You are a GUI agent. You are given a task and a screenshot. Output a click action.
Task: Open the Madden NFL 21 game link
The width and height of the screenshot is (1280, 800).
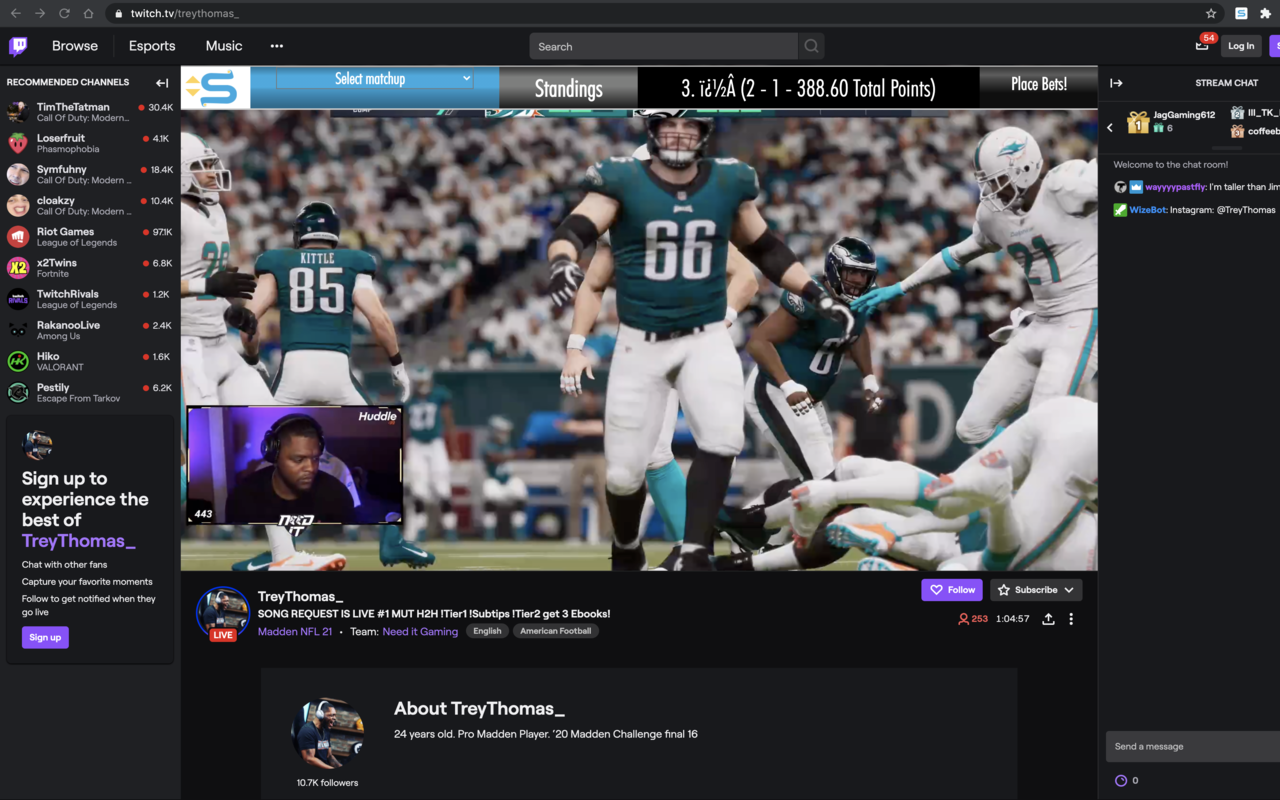pos(295,631)
